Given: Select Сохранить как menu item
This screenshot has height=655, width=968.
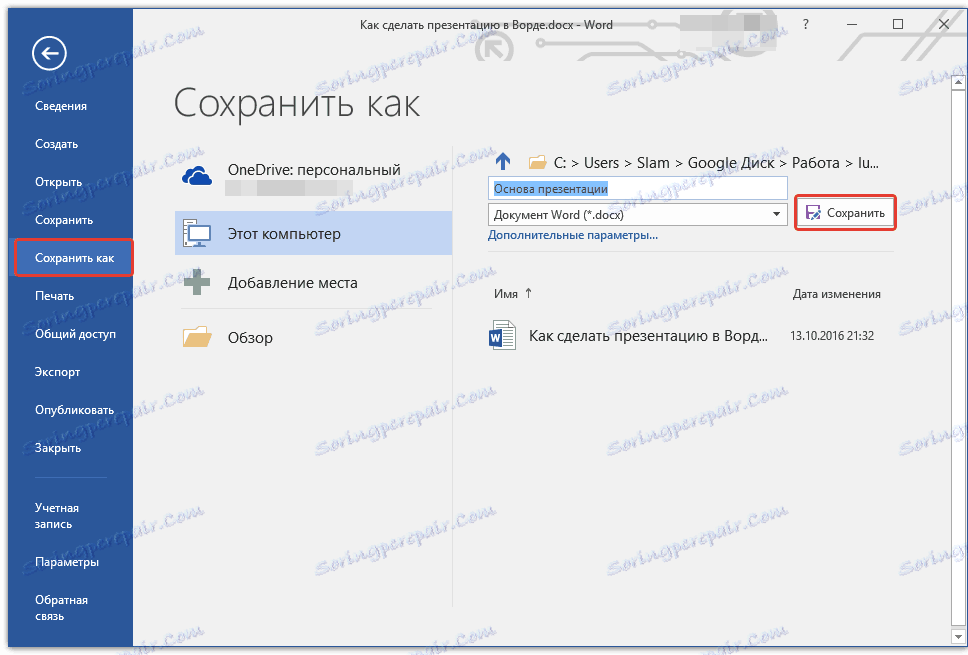Looking at the screenshot, I should click(x=74, y=257).
